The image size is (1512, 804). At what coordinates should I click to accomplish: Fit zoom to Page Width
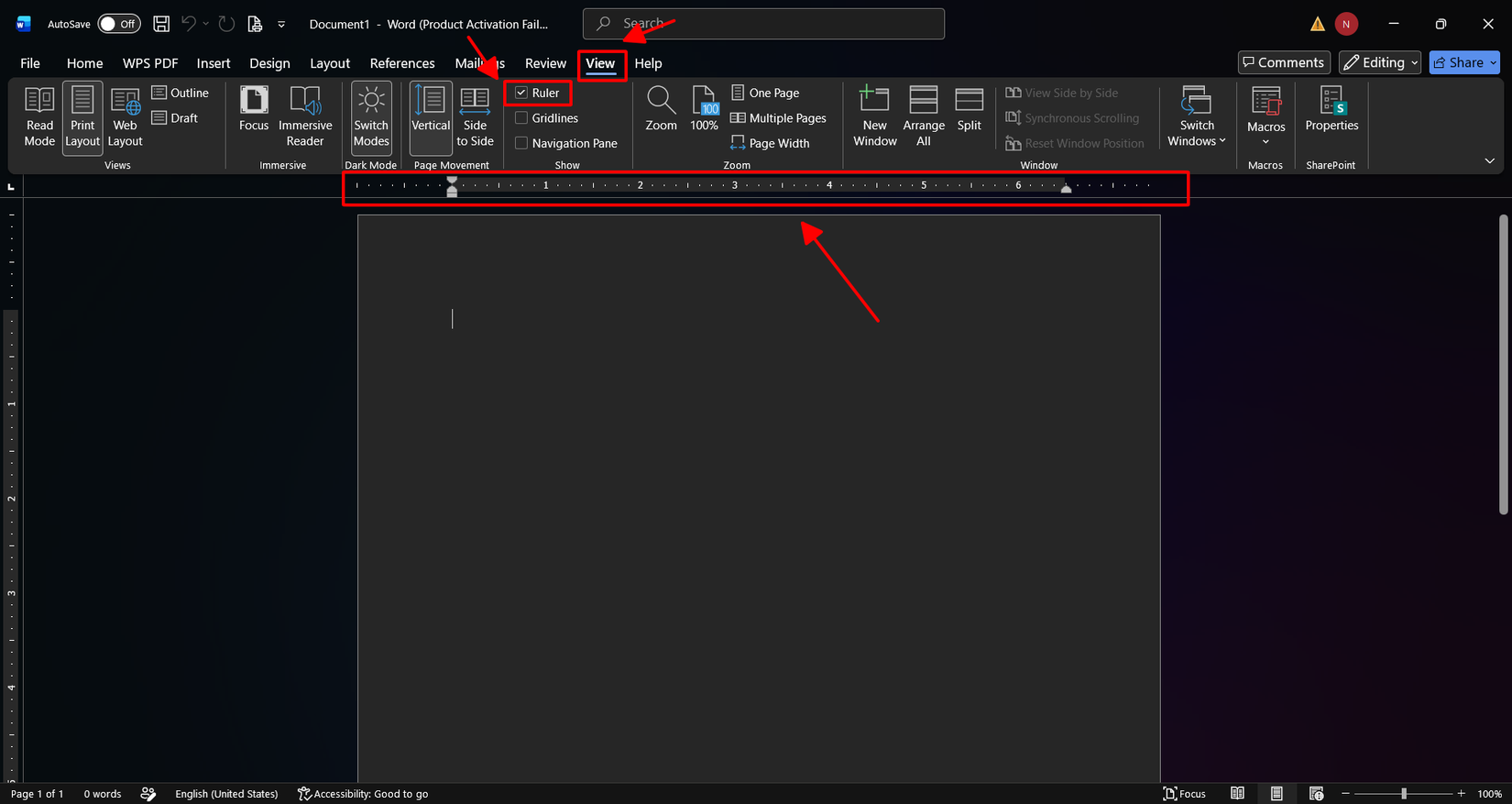770,143
